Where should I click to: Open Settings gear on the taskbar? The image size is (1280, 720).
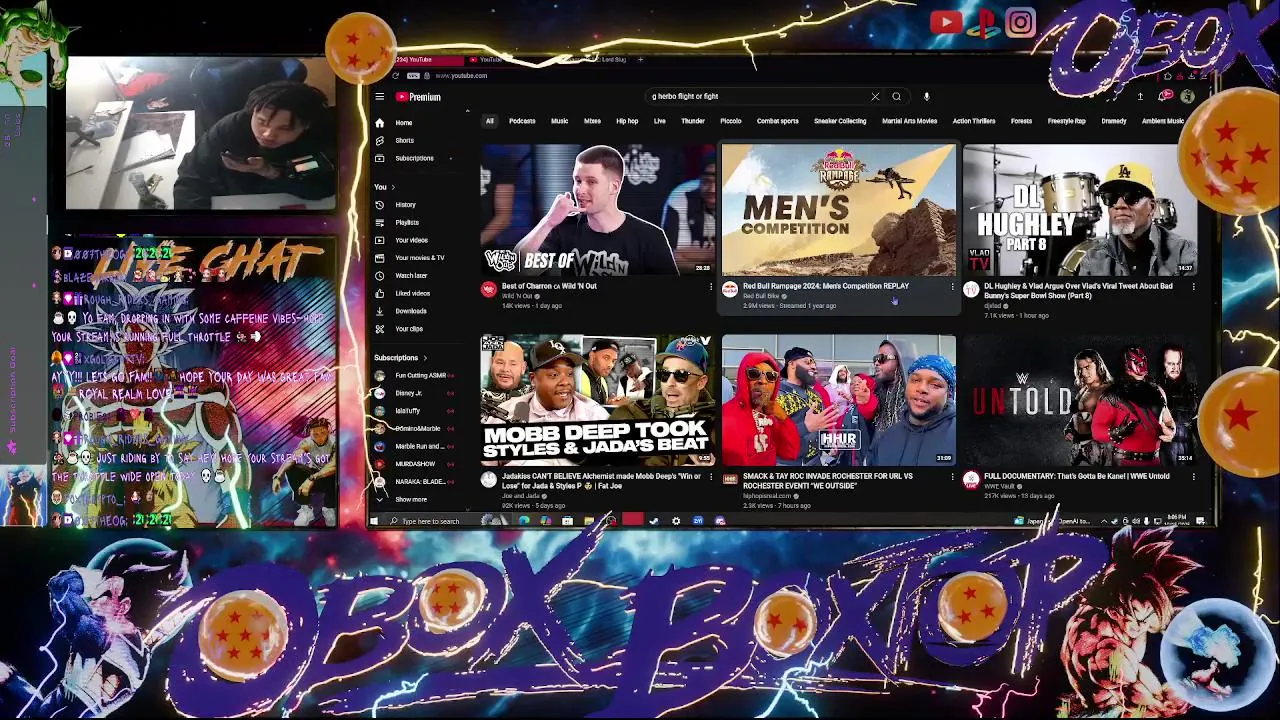click(x=676, y=521)
